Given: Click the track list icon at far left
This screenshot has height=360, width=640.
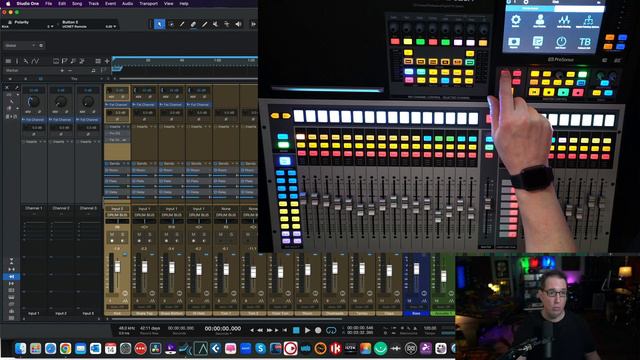Looking at the screenshot, I should tap(8, 61).
